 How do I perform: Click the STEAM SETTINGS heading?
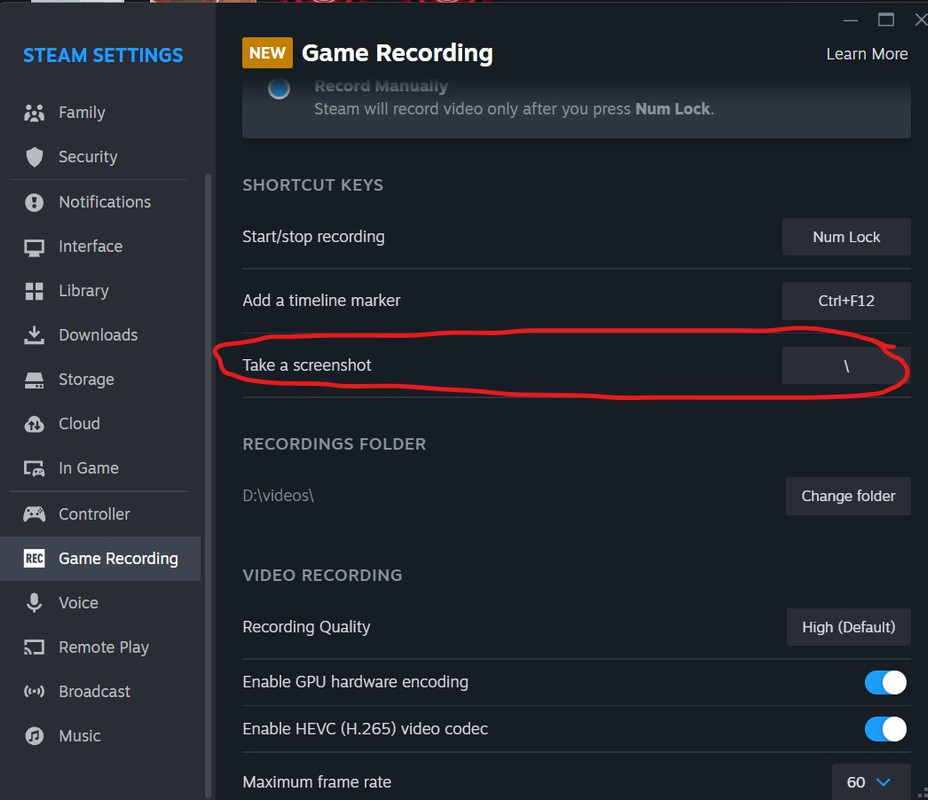click(103, 55)
